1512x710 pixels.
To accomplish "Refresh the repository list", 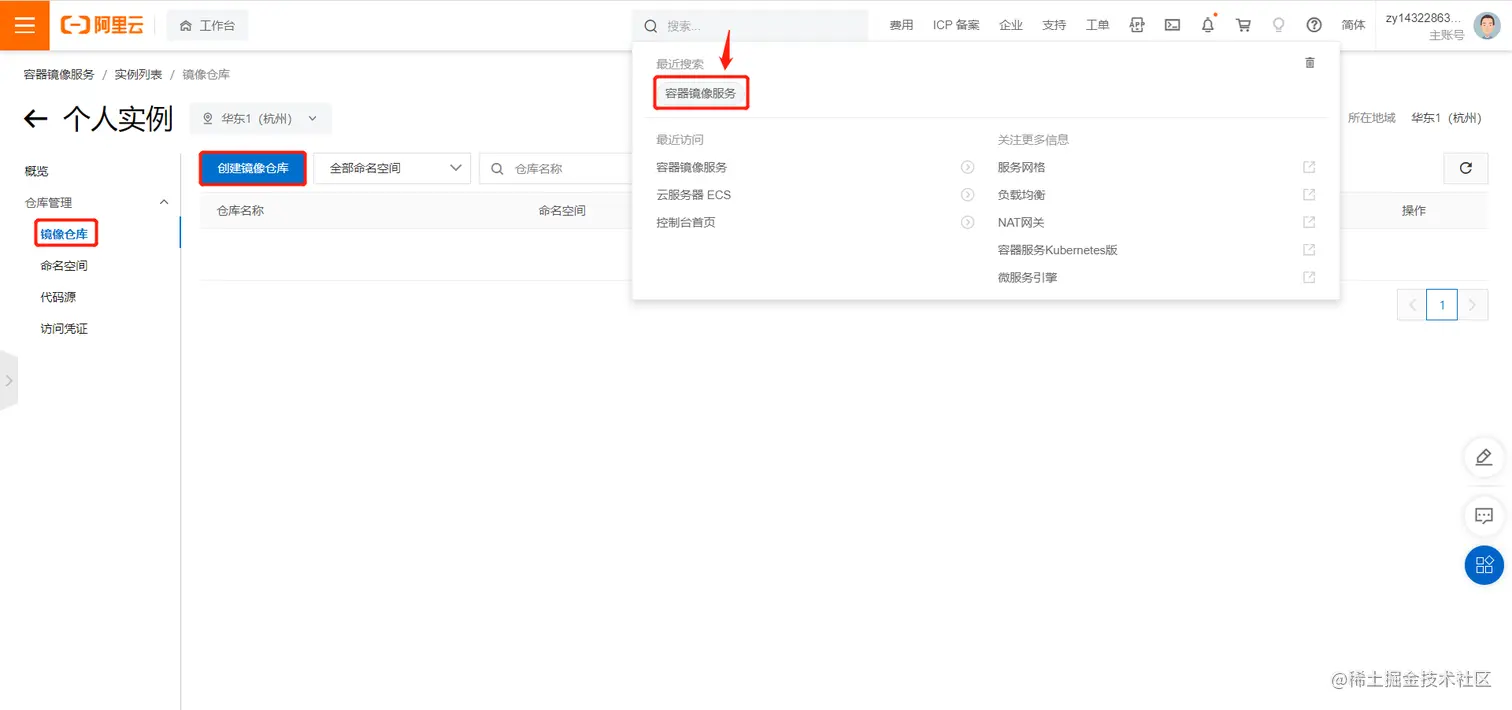I will [x=1466, y=168].
